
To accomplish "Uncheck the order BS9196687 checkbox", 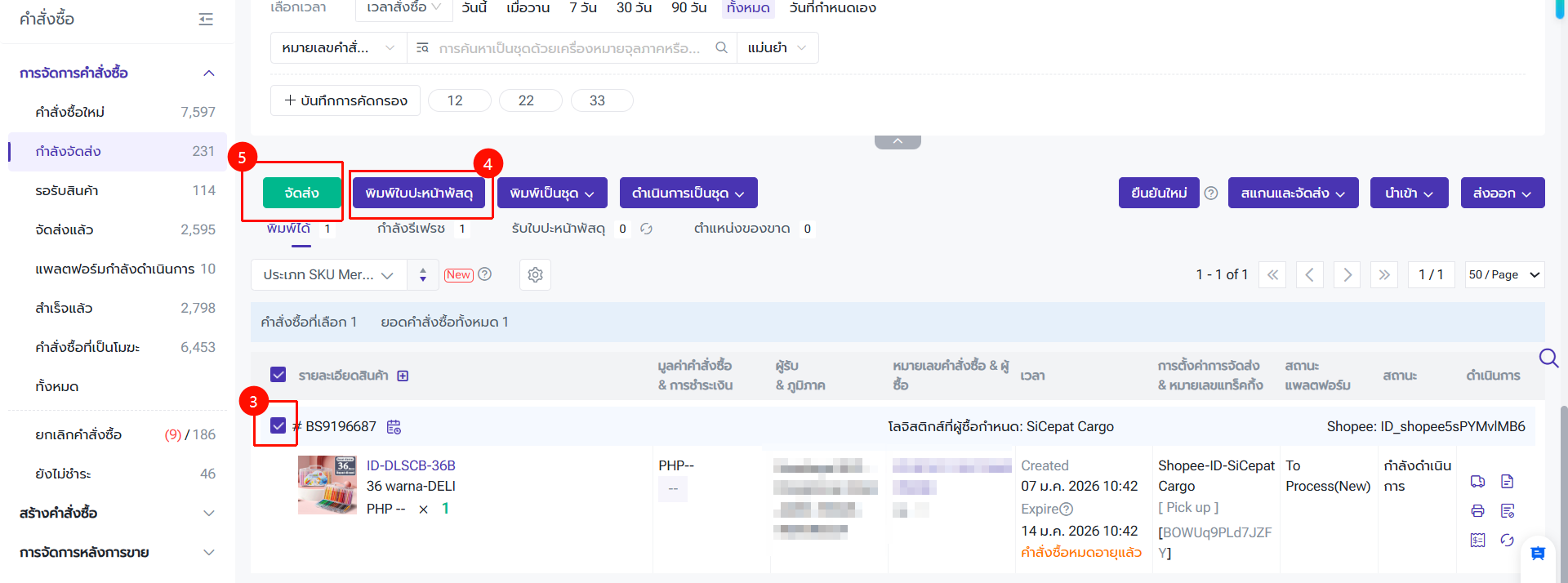I will 278,425.
